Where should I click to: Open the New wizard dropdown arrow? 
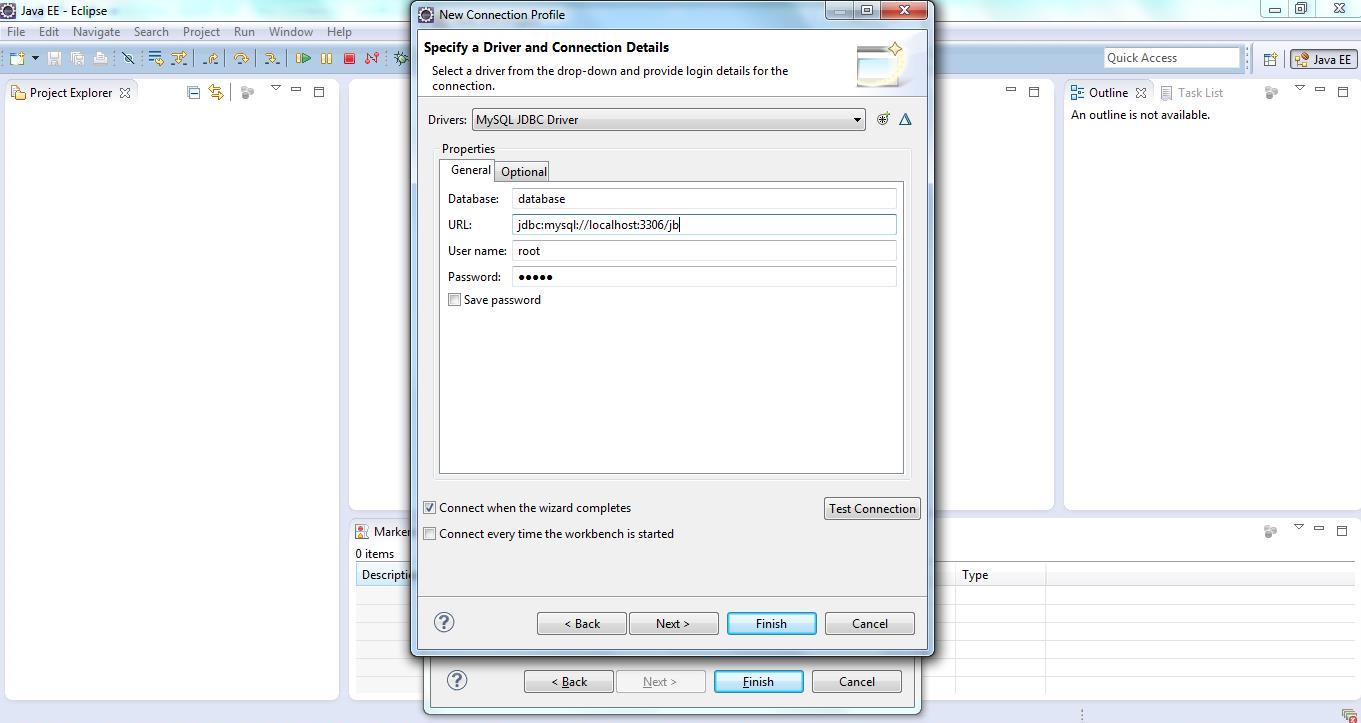(x=35, y=58)
